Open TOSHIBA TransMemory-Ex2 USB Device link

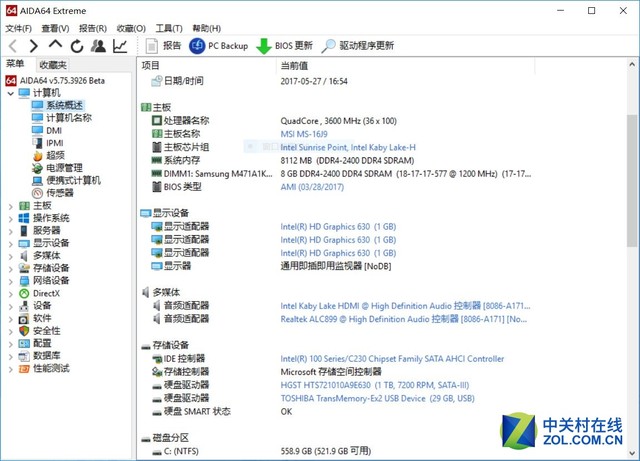[x=378, y=399]
